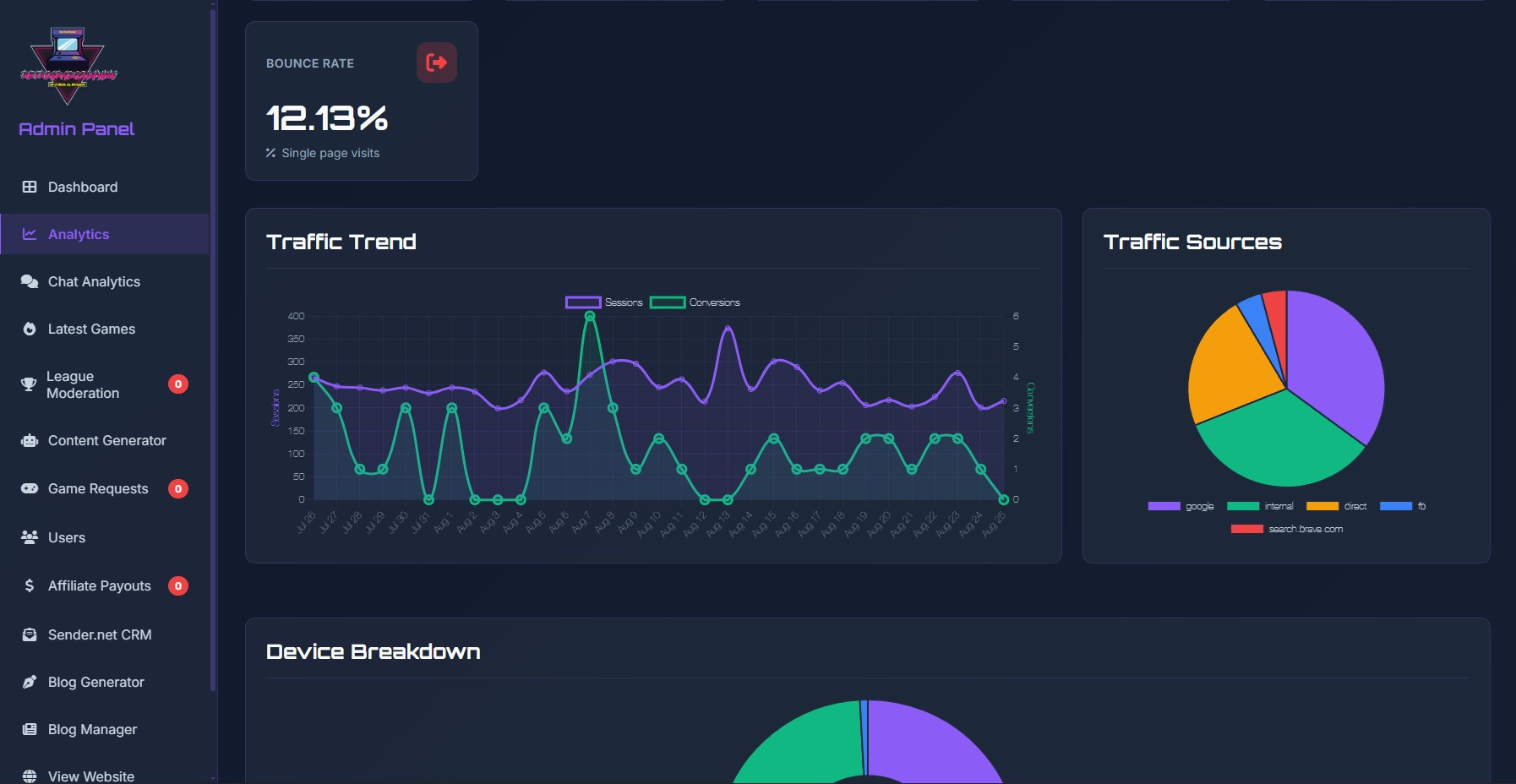
Task: Click the Traffic Trend heading
Action: [x=341, y=242]
